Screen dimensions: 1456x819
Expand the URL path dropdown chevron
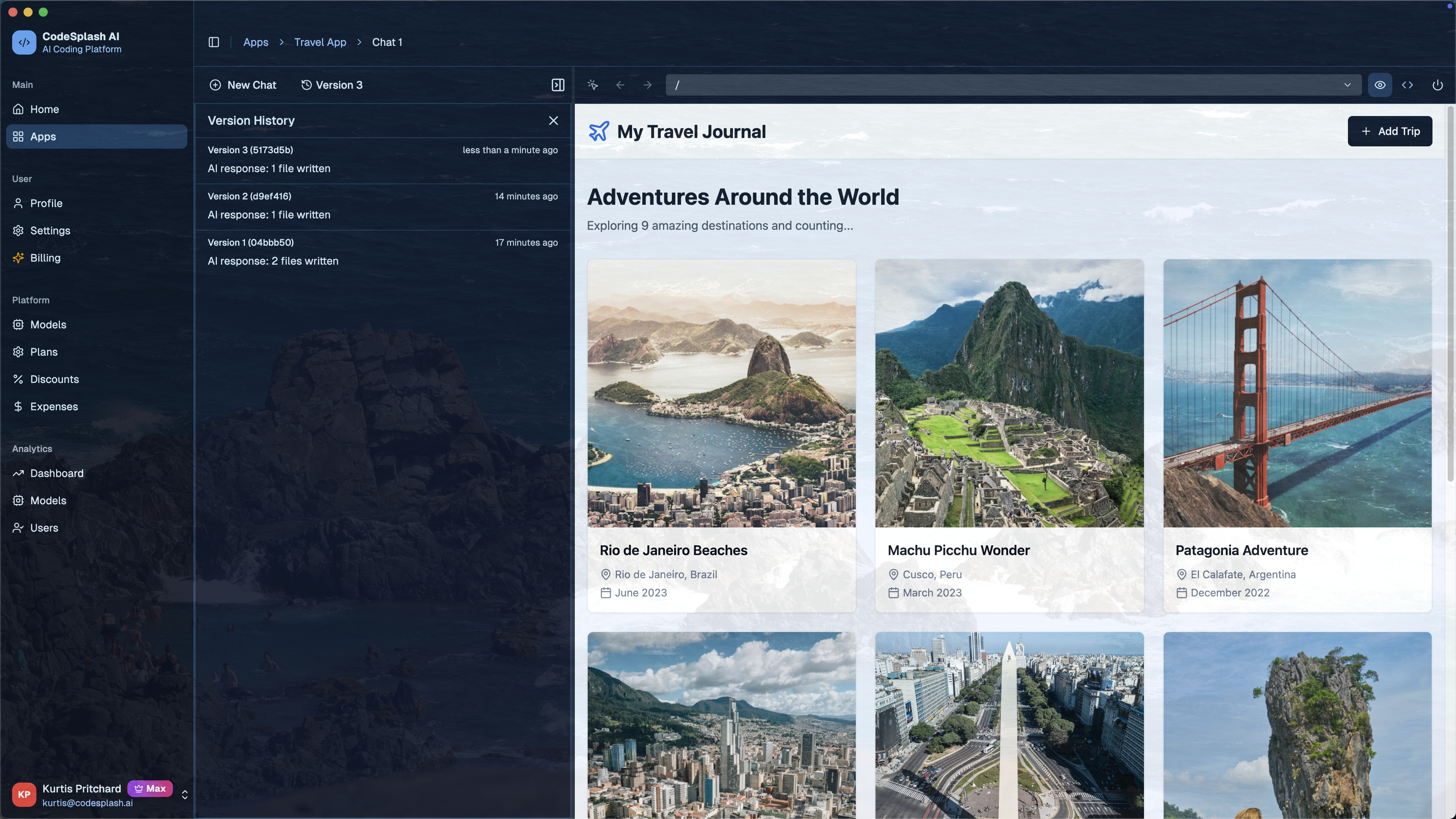(1348, 85)
